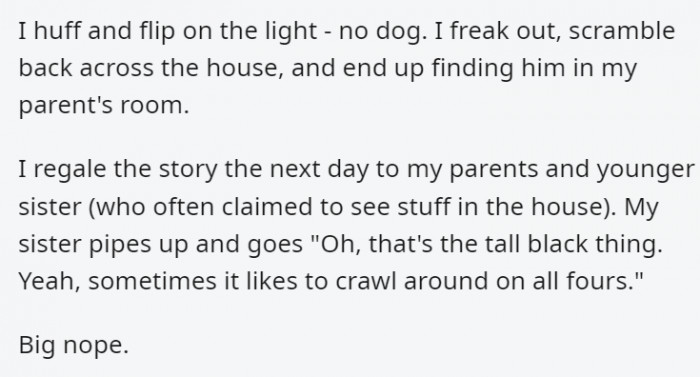The image size is (700, 377).
Task: Click the word "stuff" in the parenthetical
Action: (423, 206)
